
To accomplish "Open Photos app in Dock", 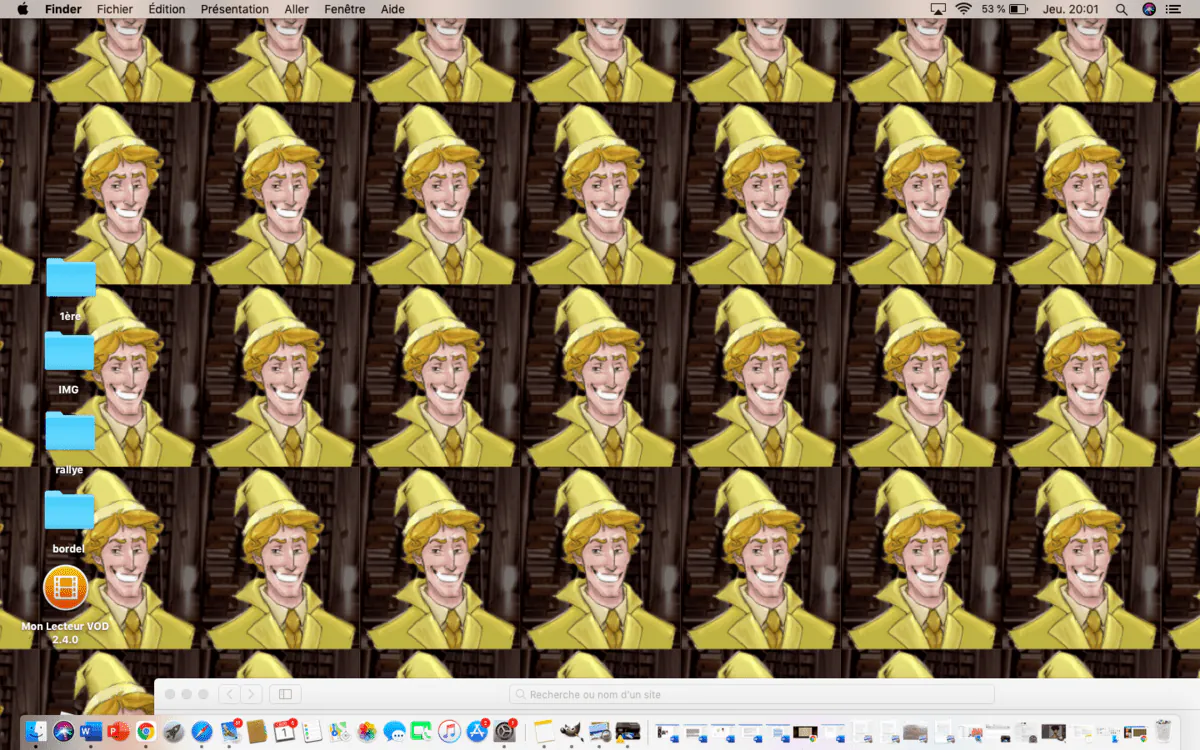I will pyautogui.click(x=367, y=732).
